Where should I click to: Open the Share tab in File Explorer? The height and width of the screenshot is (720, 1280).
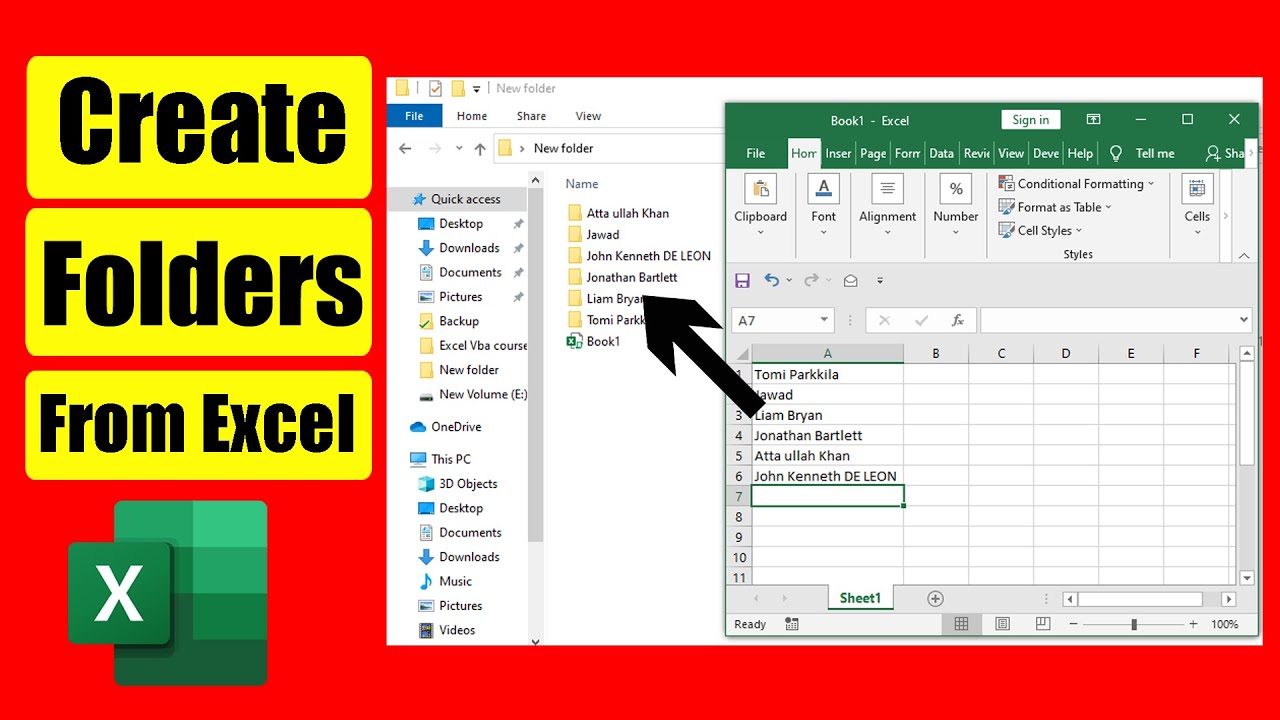[531, 116]
